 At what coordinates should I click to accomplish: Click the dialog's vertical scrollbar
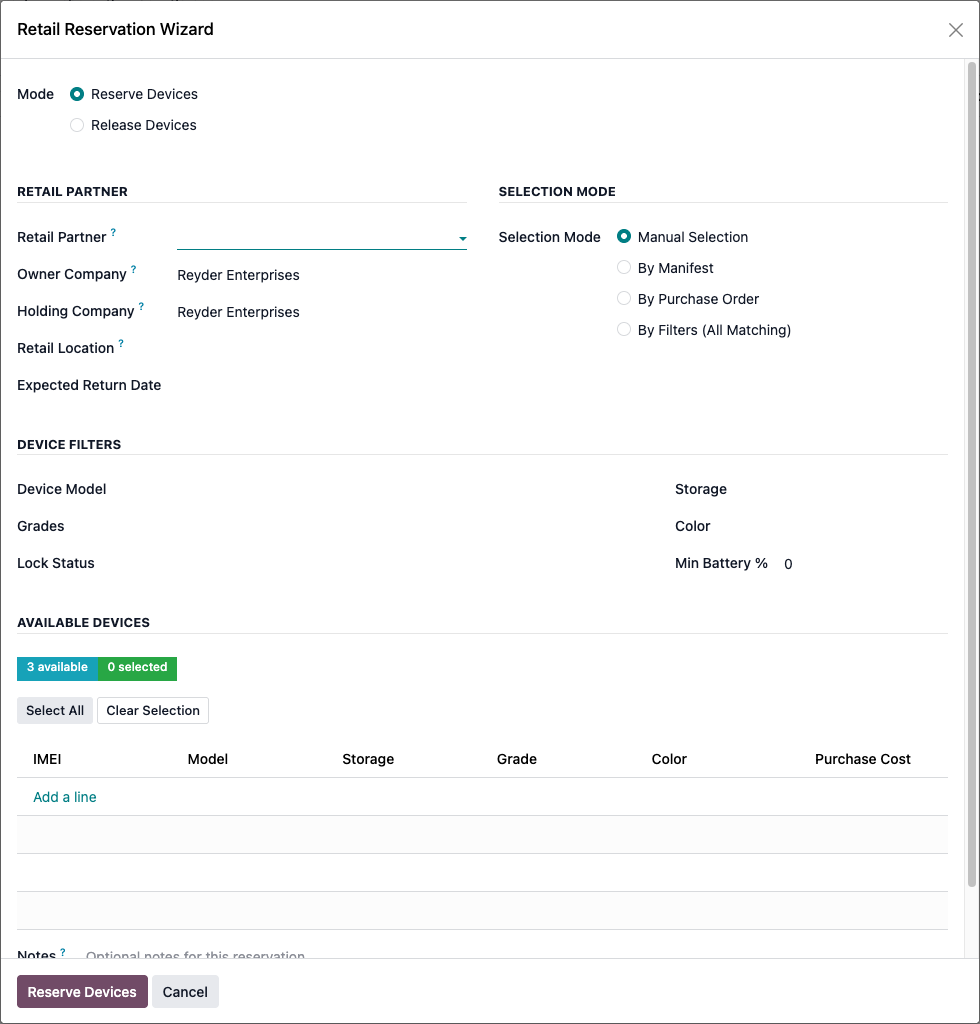[x=972, y=474]
